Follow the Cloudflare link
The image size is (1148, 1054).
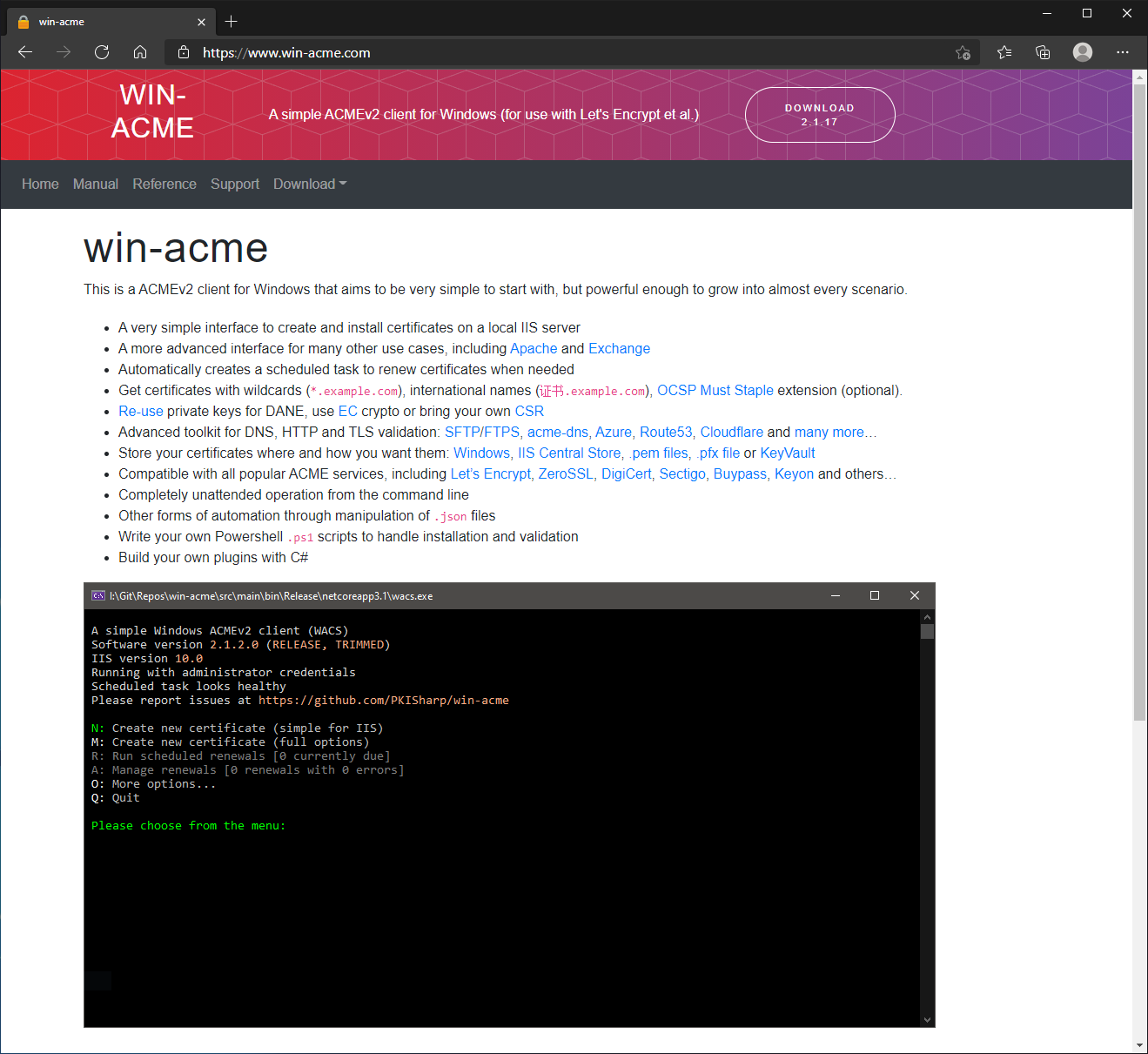coord(732,432)
